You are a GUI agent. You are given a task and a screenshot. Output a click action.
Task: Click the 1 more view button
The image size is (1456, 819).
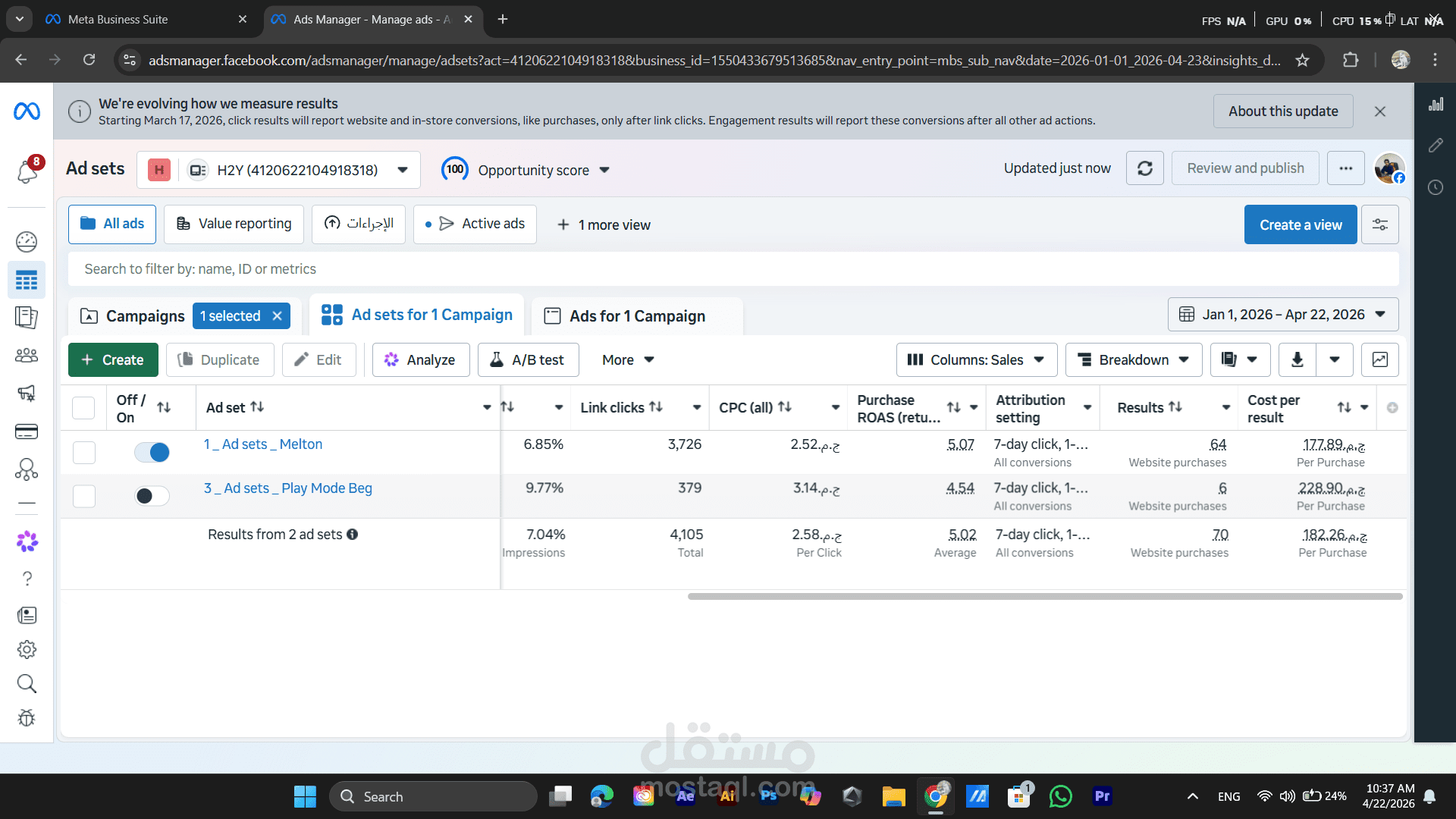point(604,225)
